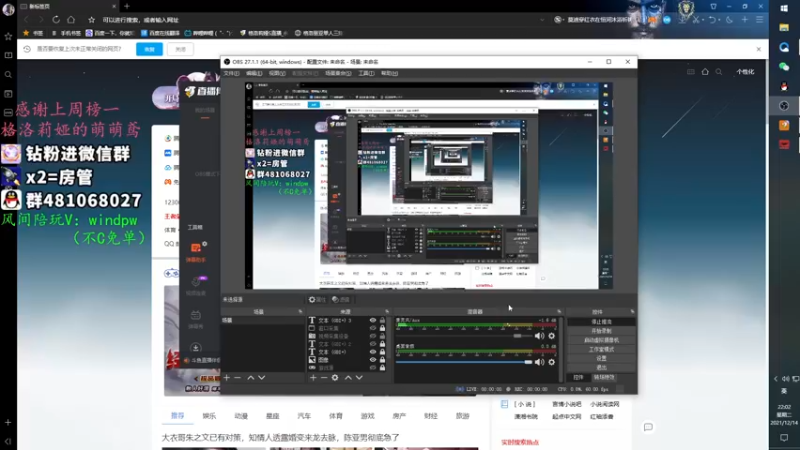This screenshot has width=800, height=450.
Task: Toggle browser night mode moon icon
Action: pos(730,20)
